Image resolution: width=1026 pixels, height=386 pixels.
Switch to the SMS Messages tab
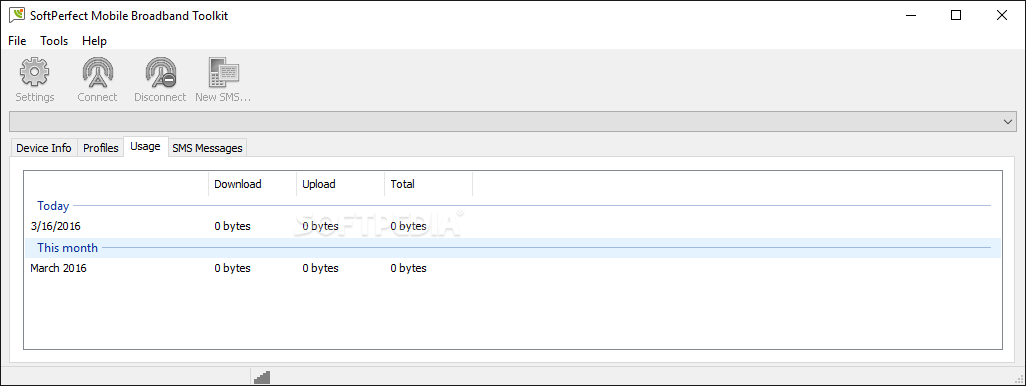[207, 148]
